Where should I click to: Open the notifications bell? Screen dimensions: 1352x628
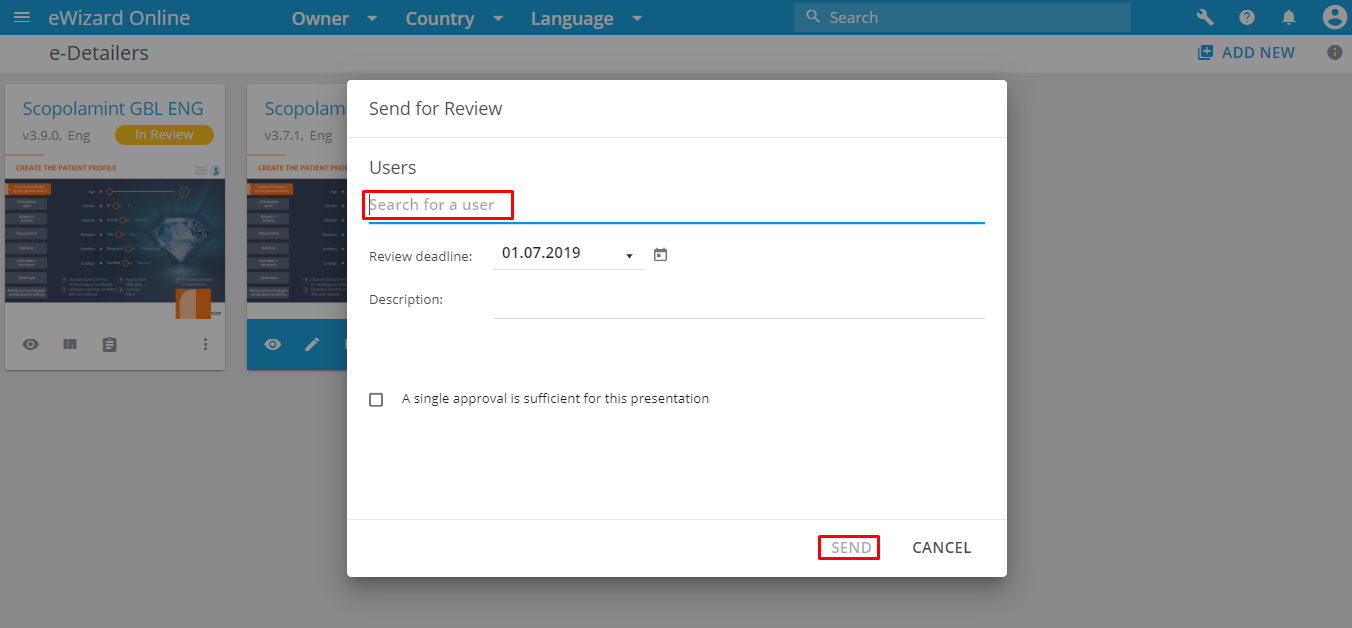pos(1289,17)
